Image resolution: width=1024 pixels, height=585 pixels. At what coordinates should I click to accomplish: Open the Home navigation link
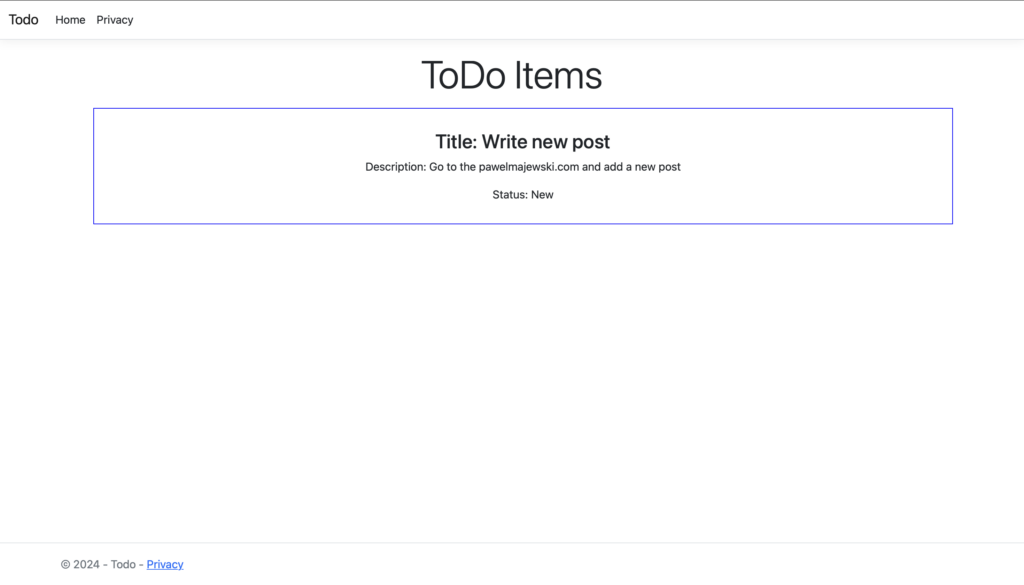coord(70,20)
